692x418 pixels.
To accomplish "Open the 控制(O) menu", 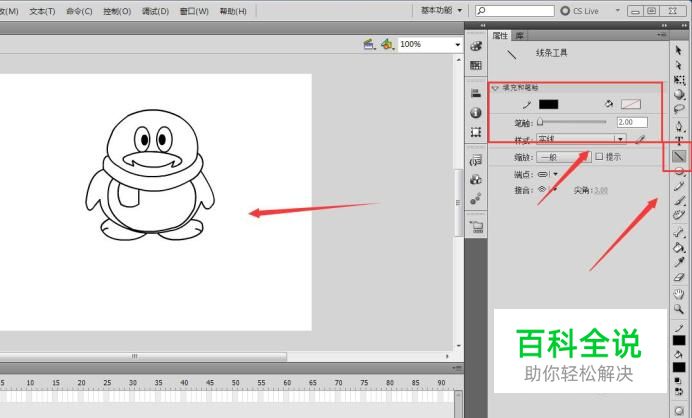I will point(117,11).
